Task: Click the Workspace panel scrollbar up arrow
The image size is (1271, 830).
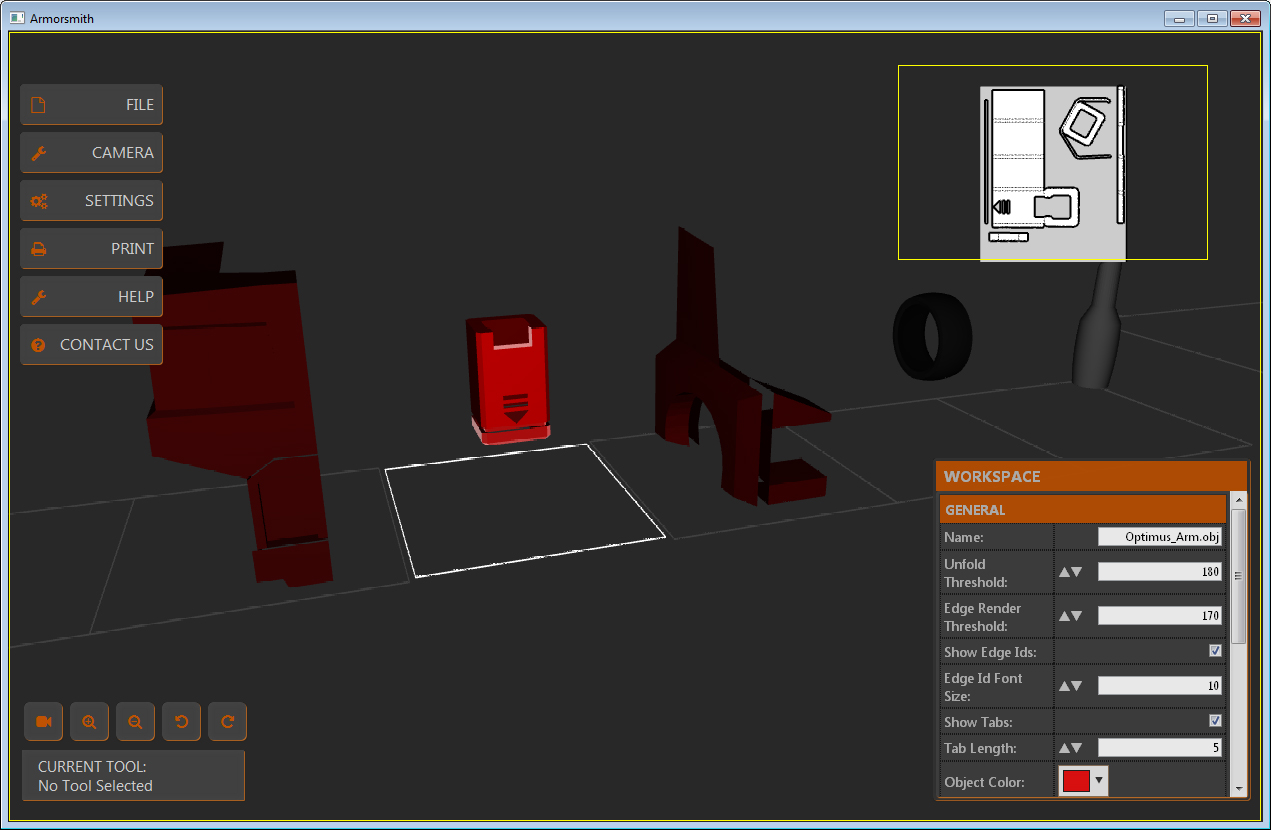Action: [1239, 500]
